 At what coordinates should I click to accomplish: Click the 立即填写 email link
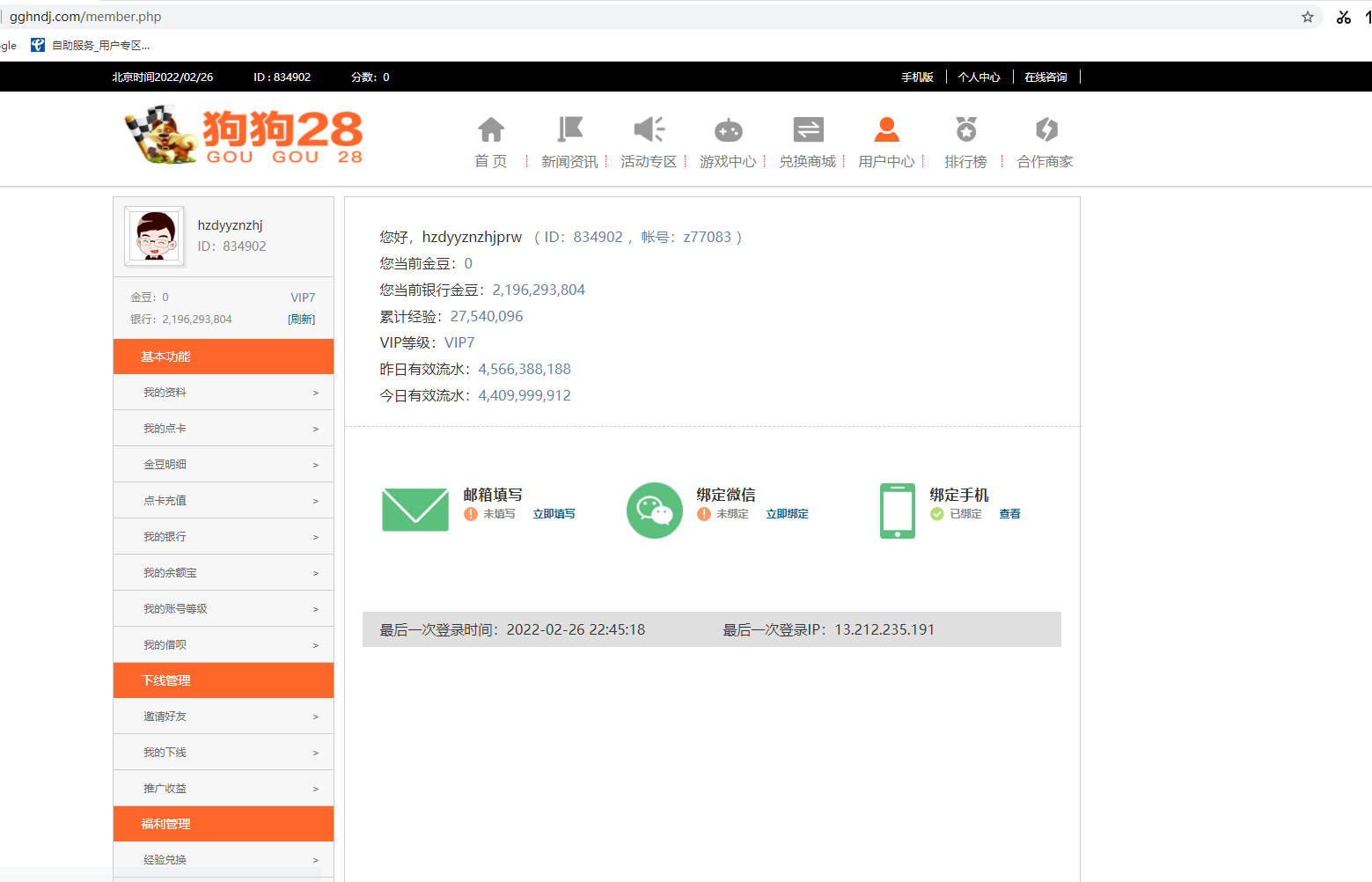(x=554, y=514)
